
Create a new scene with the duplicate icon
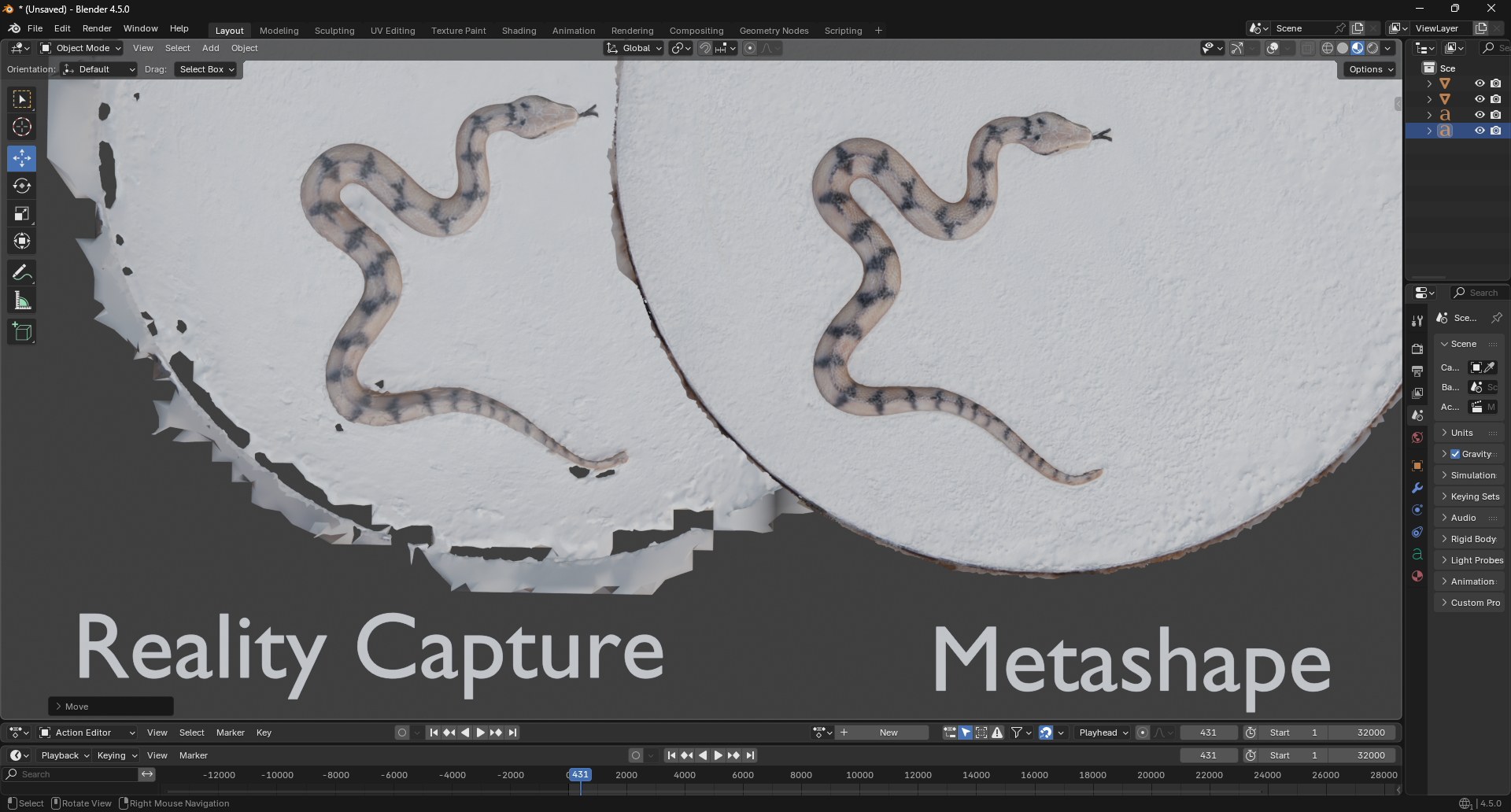coord(1358,28)
